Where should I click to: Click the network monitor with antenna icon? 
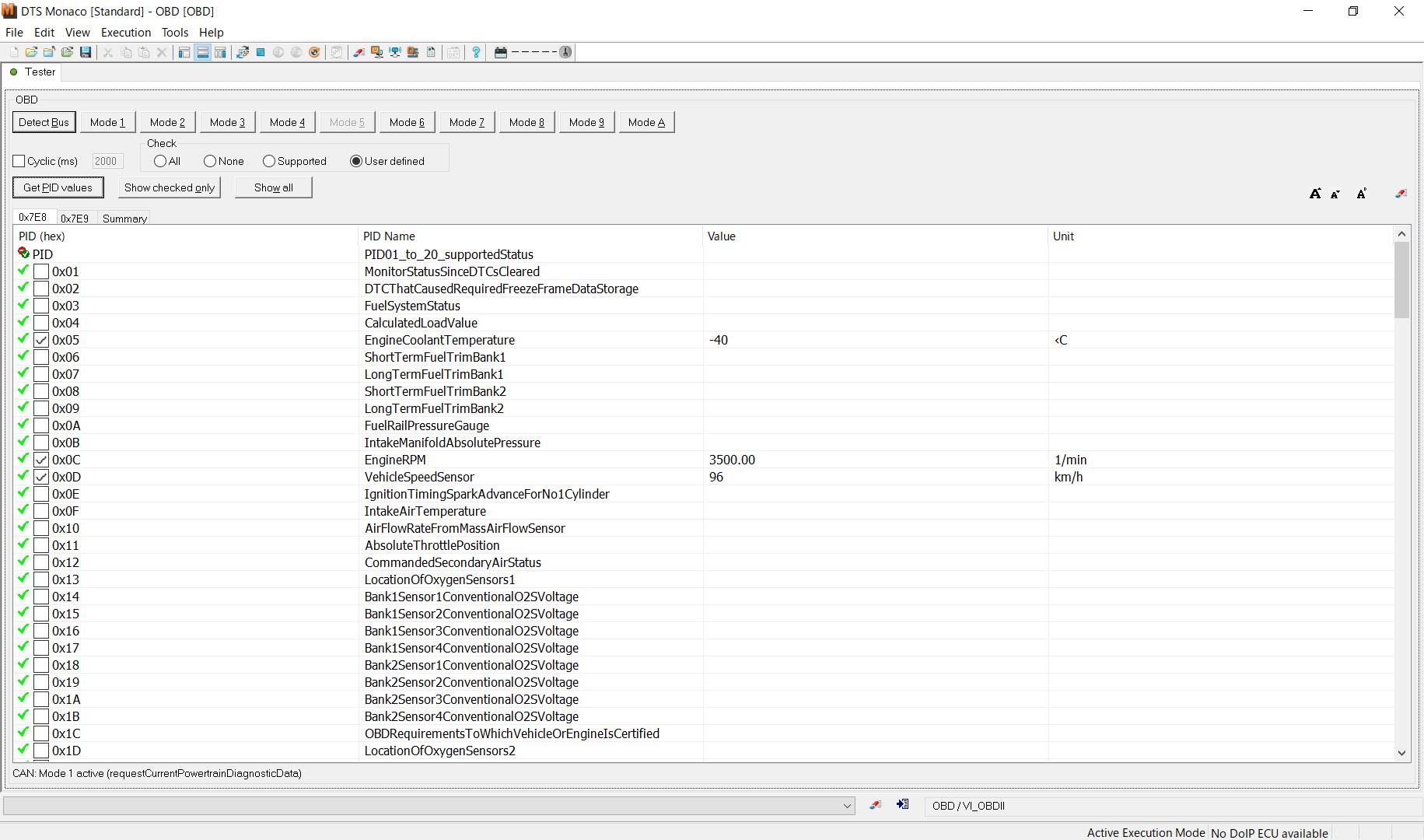[395, 52]
